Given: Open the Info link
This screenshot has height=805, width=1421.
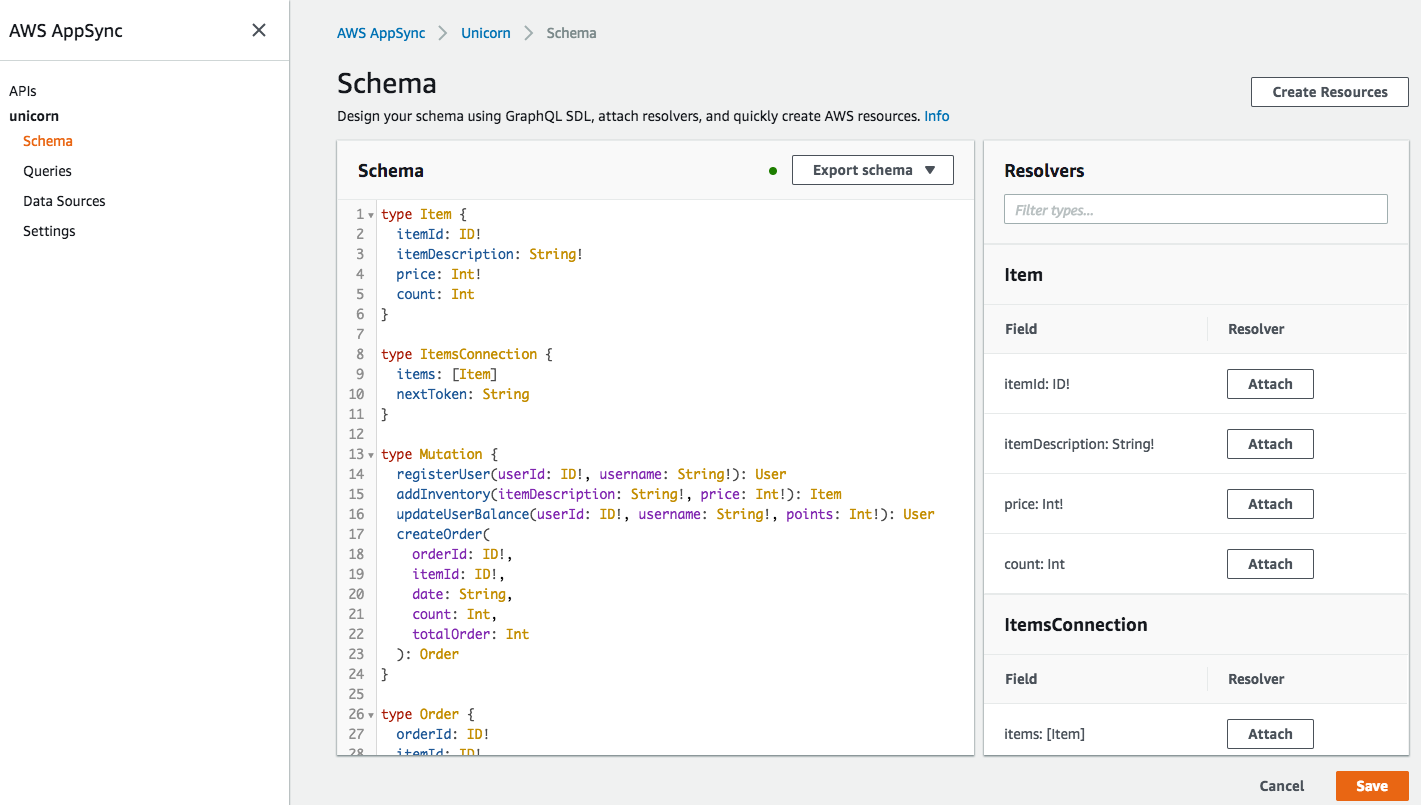Looking at the screenshot, I should [x=937, y=116].
